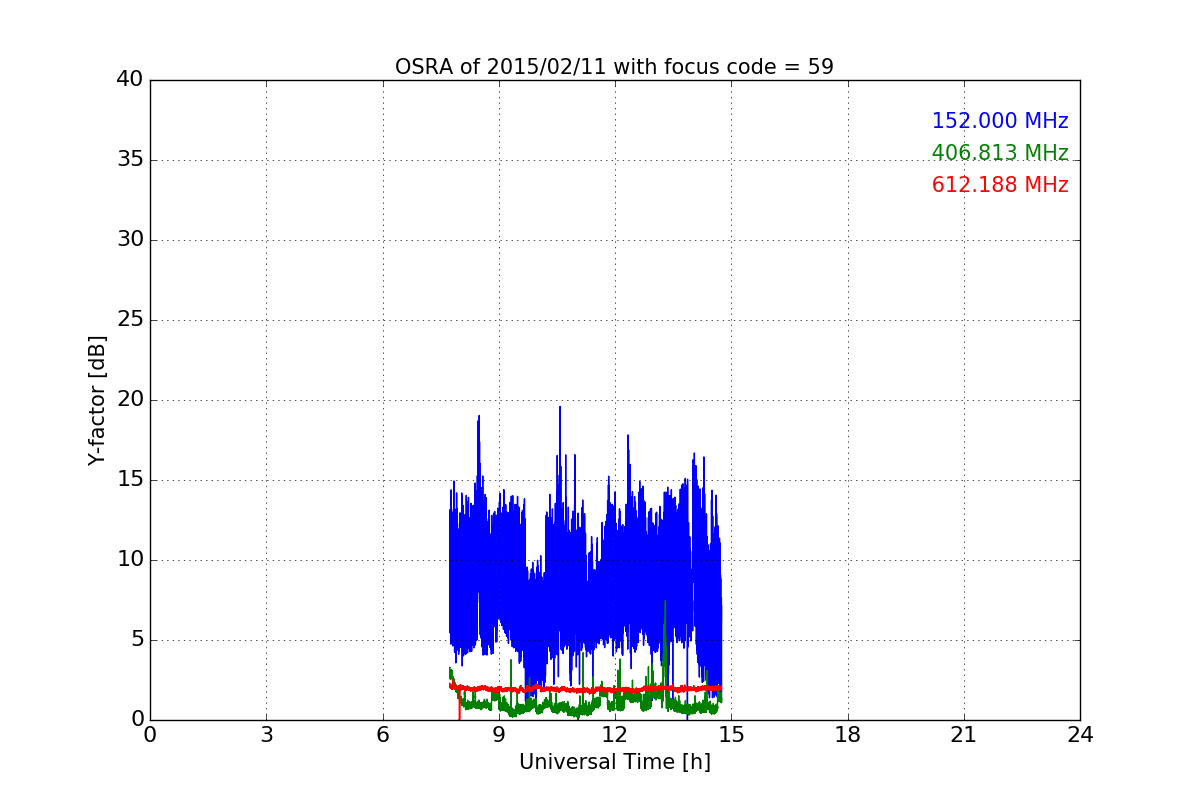
Task: Click the x-axis tick label 24
Action: tap(1079, 735)
